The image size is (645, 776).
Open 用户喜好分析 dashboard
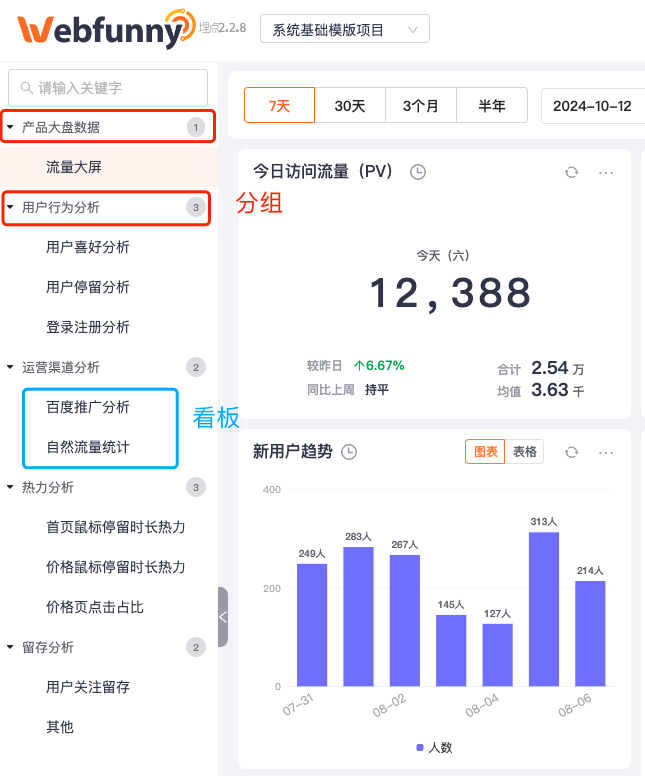pos(88,247)
